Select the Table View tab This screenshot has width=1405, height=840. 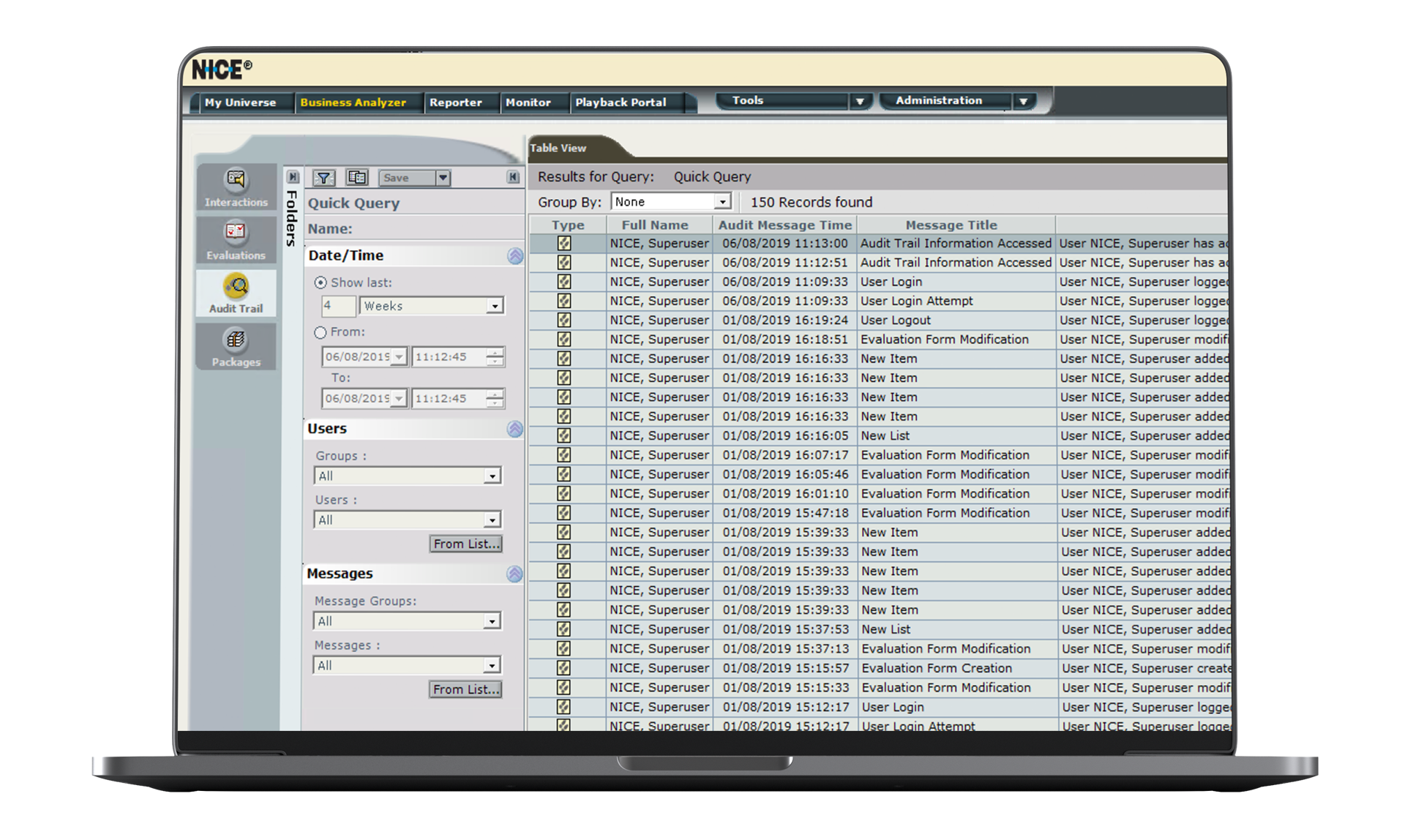click(x=558, y=148)
